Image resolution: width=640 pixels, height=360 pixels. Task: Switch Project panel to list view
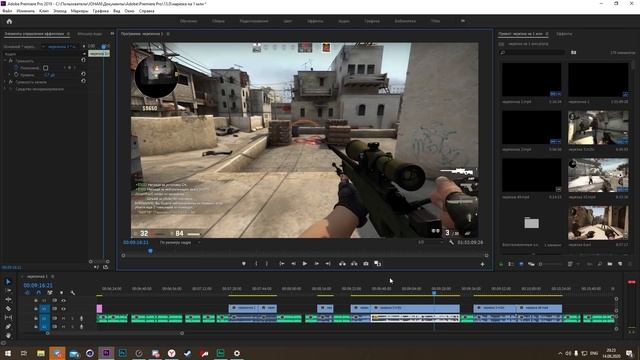click(511, 264)
